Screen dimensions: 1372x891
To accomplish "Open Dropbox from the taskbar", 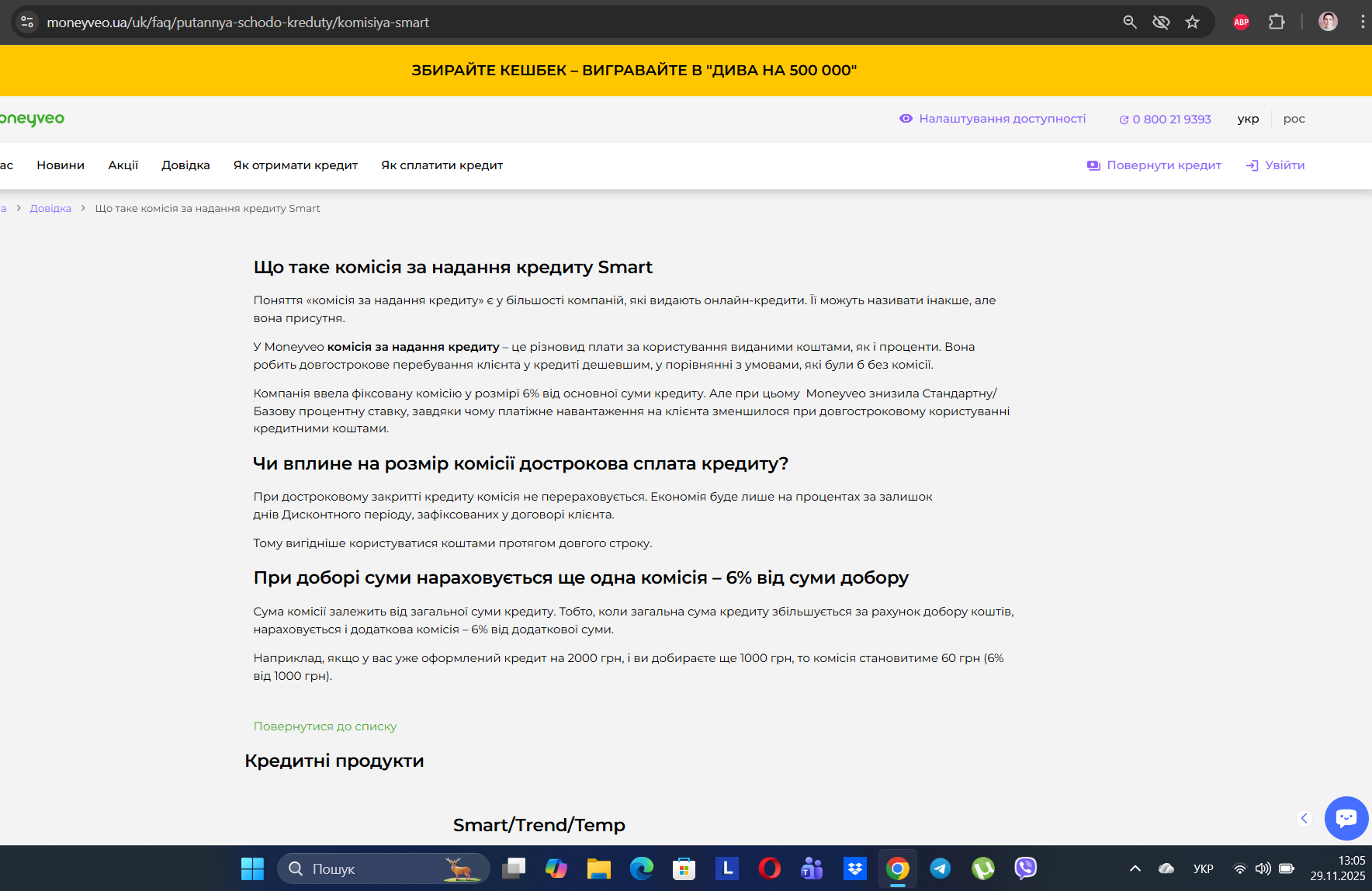I will 855,868.
